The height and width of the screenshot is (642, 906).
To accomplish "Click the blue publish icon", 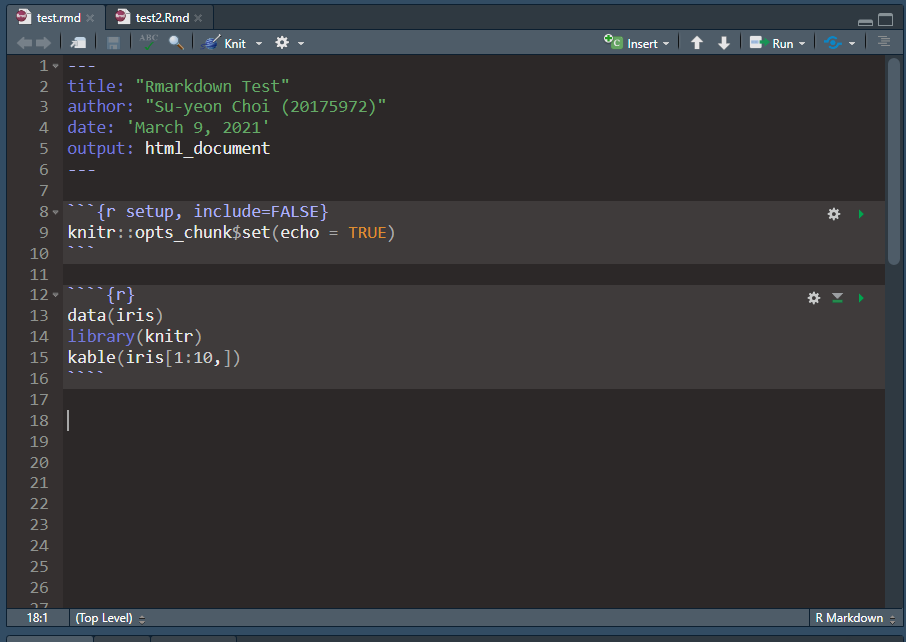I will pos(833,43).
